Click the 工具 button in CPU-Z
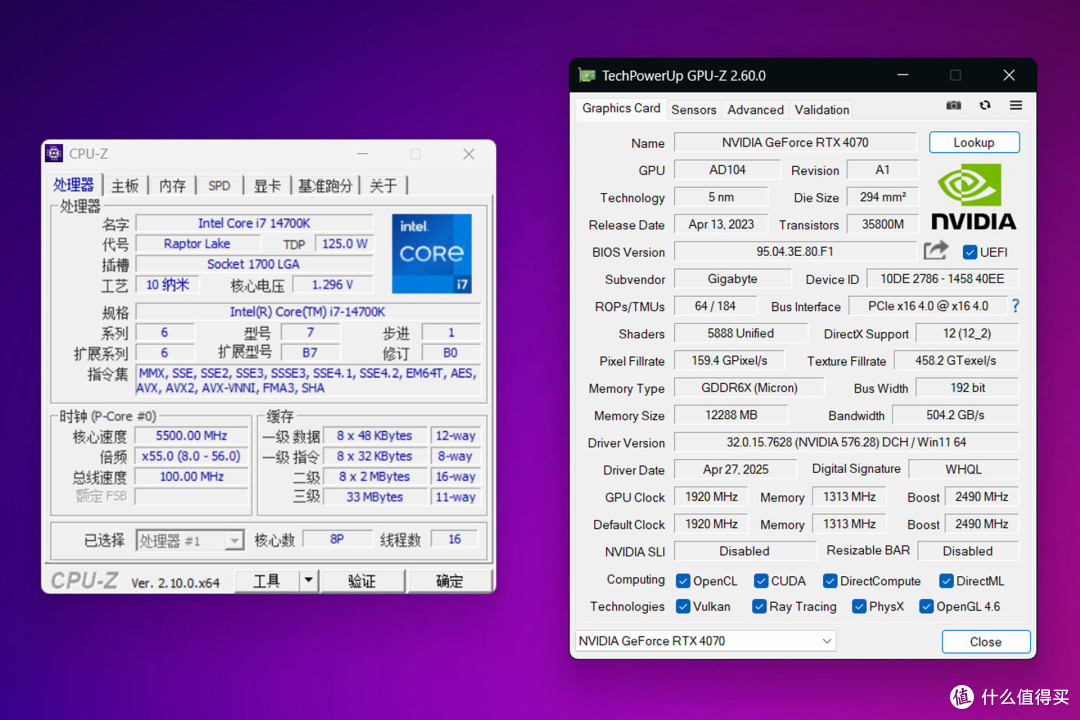Screen dimensions: 1080x720 (x=267, y=581)
